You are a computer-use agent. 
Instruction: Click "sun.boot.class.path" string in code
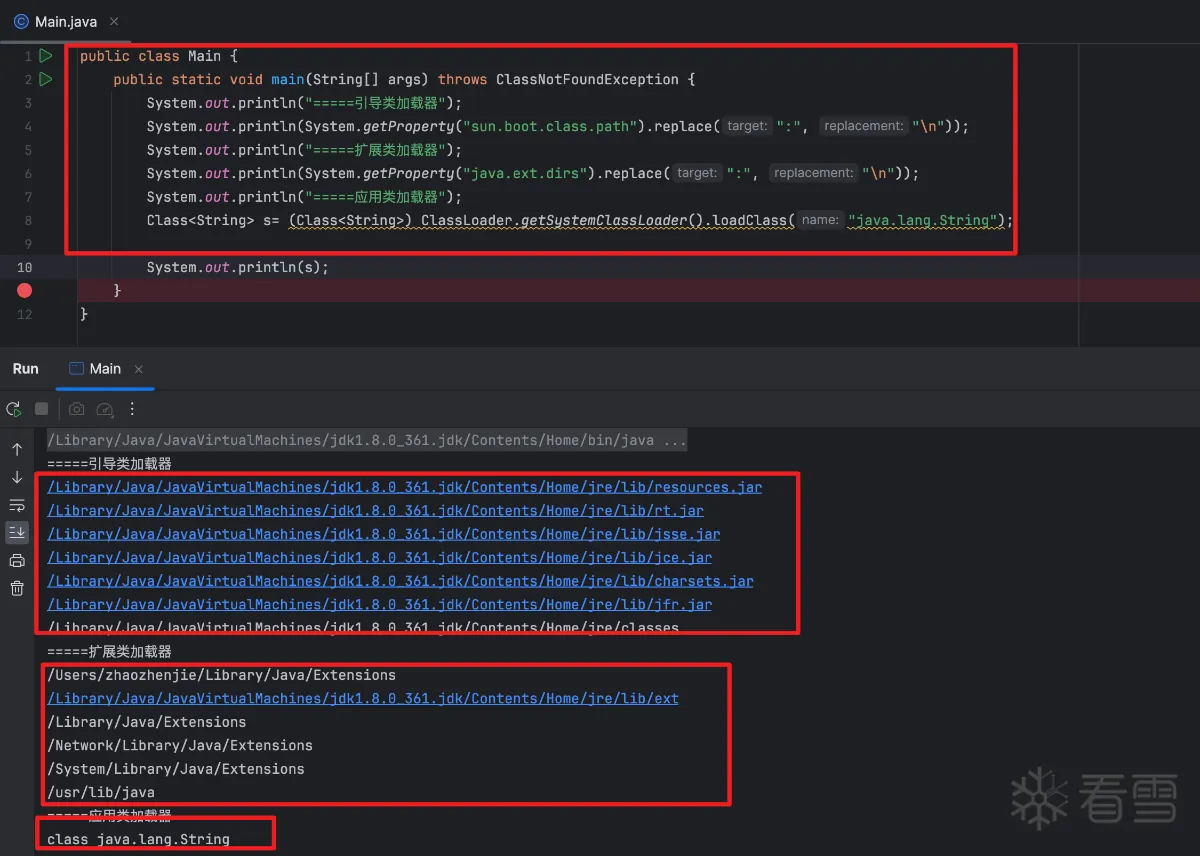(548, 126)
